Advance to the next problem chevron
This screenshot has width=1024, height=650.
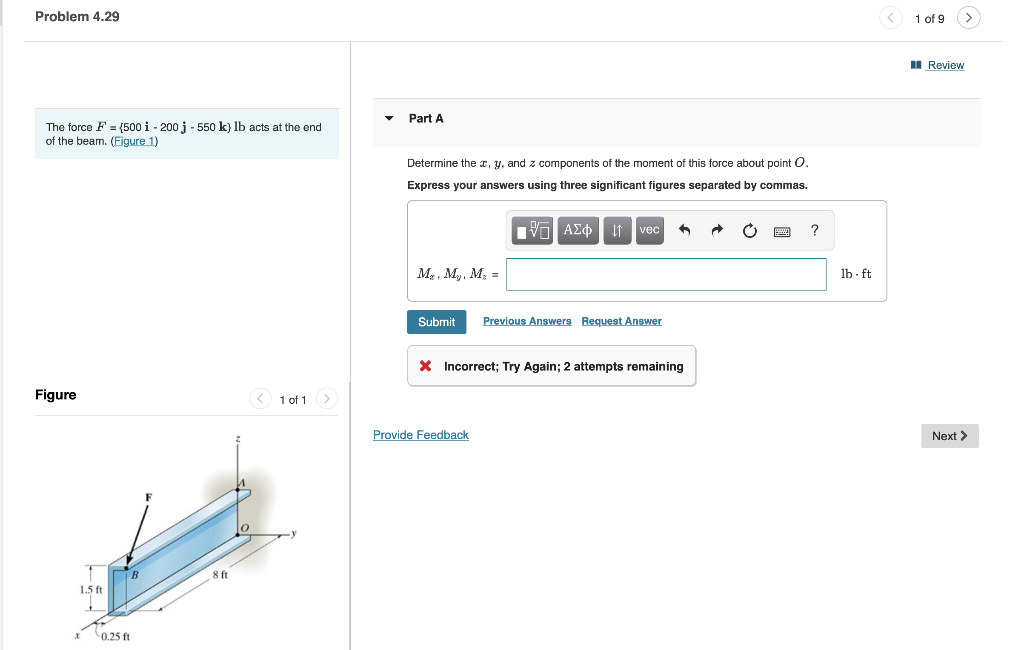tap(968, 17)
